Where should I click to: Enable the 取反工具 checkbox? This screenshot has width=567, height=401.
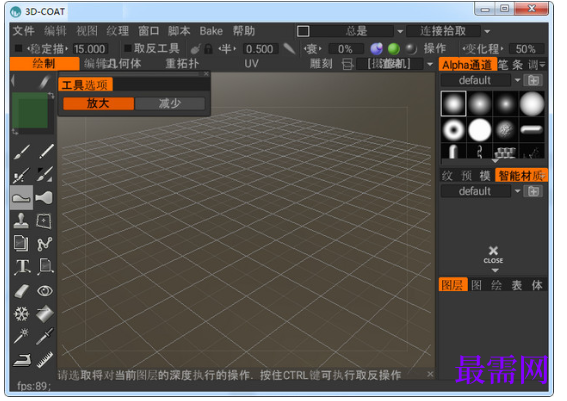pyautogui.click(x=128, y=48)
